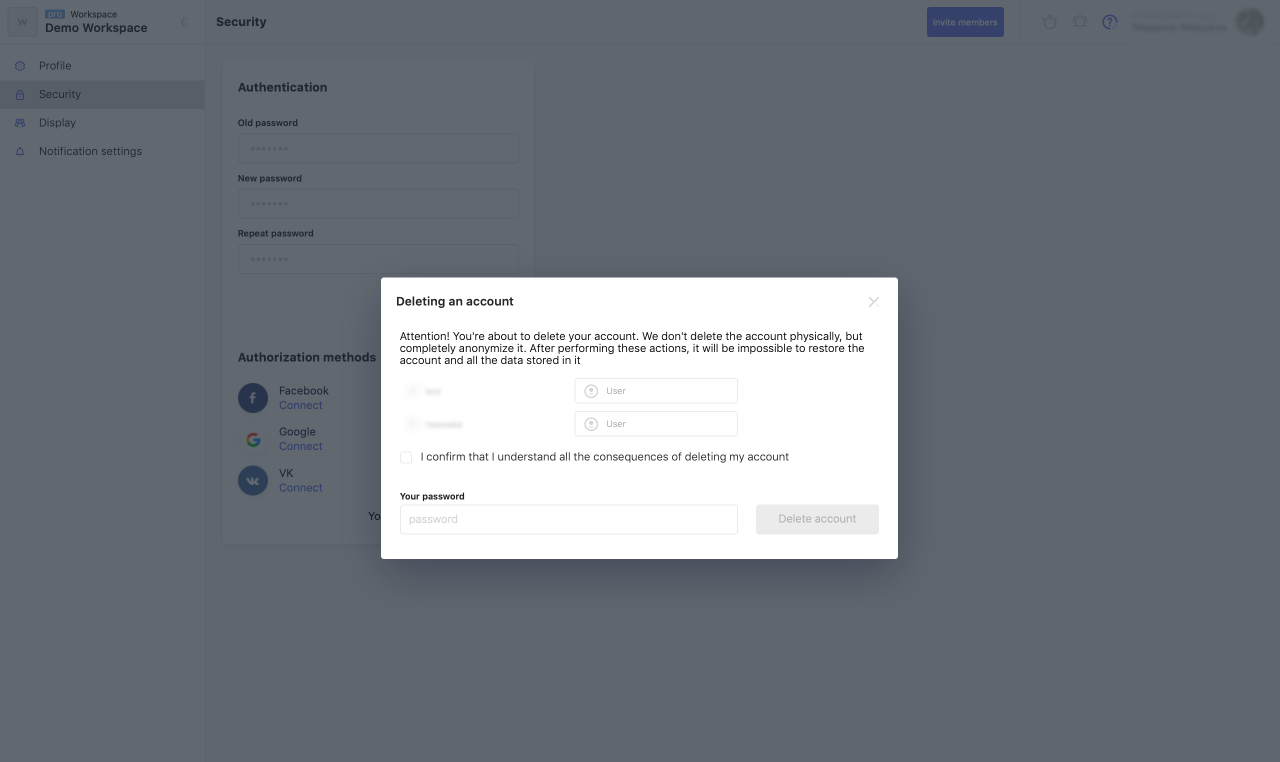This screenshot has width=1280, height=762.
Task: Go to Notification settings in sidebar
Action: point(90,151)
